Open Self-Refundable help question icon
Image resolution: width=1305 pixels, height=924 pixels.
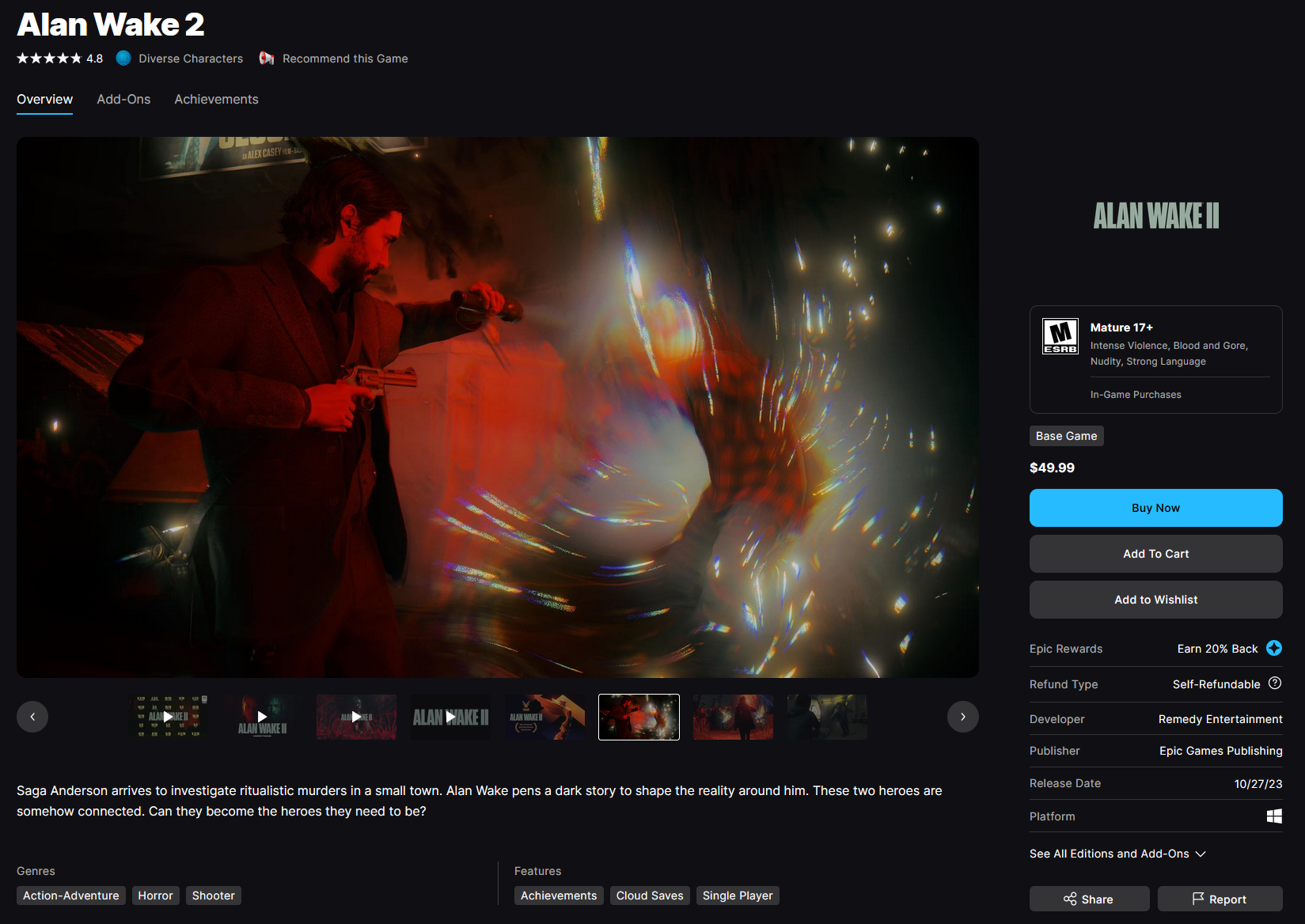point(1275,684)
